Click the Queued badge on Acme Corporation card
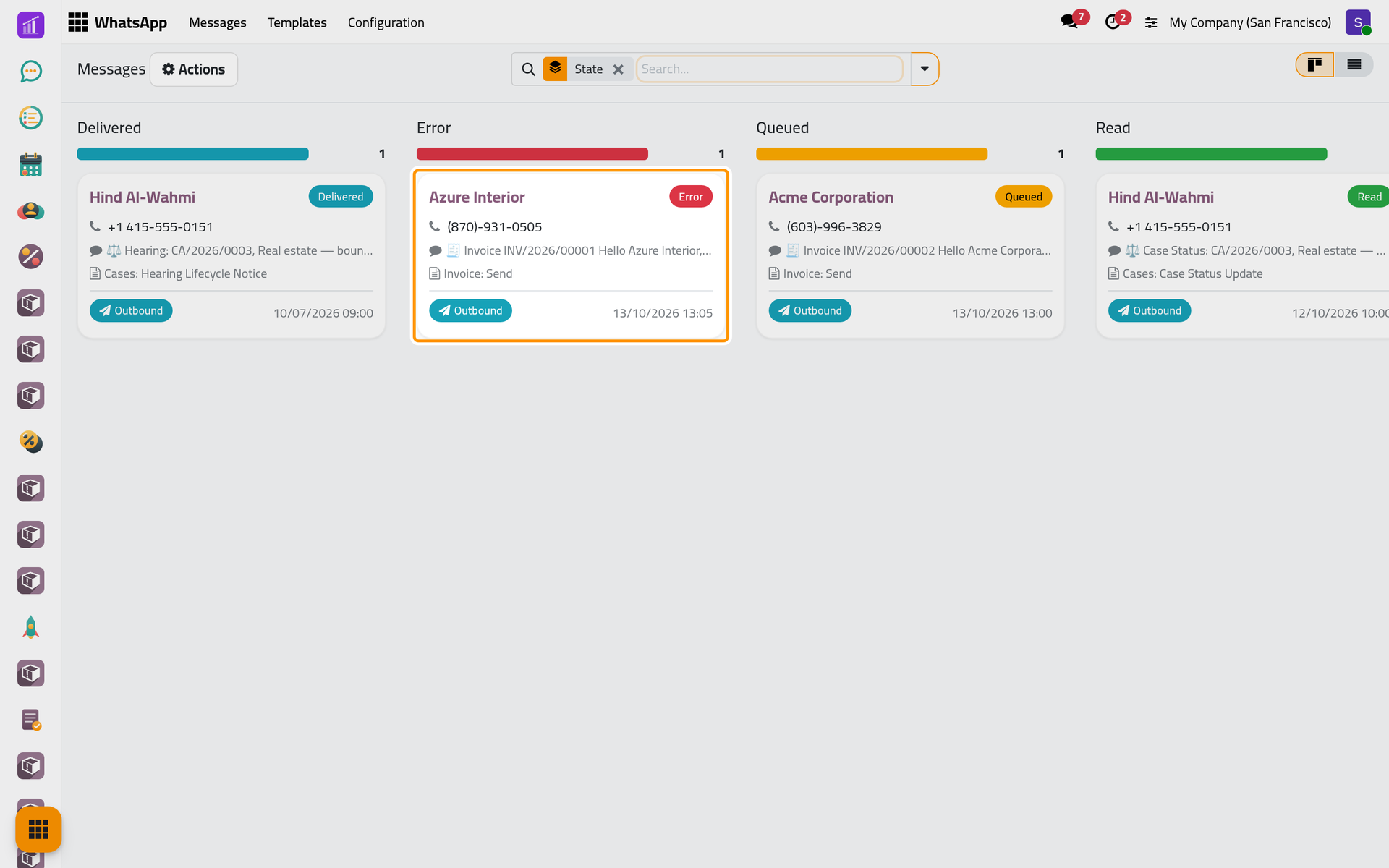 click(x=1024, y=197)
